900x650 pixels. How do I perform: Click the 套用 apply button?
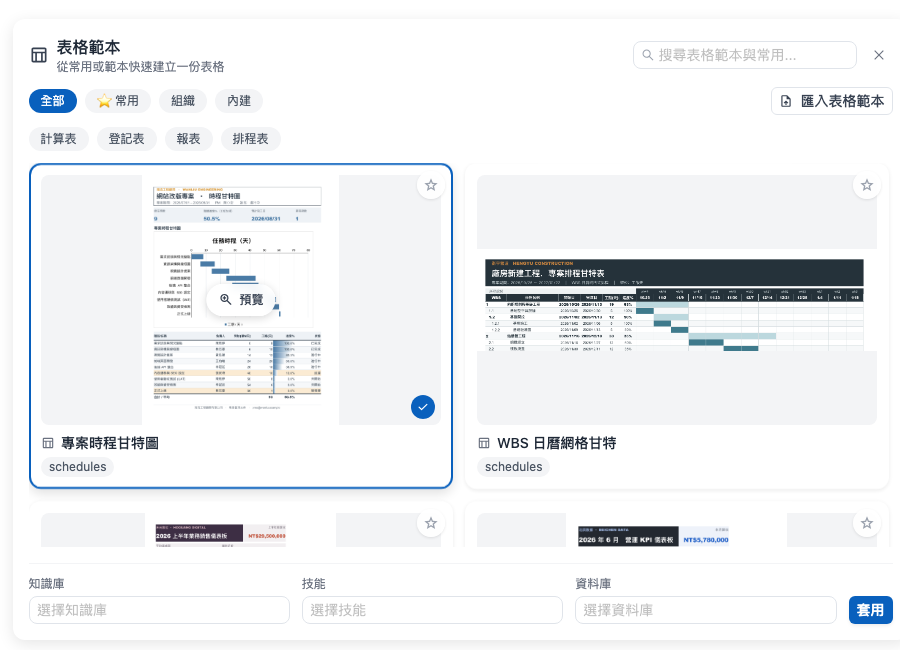(x=870, y=610)
